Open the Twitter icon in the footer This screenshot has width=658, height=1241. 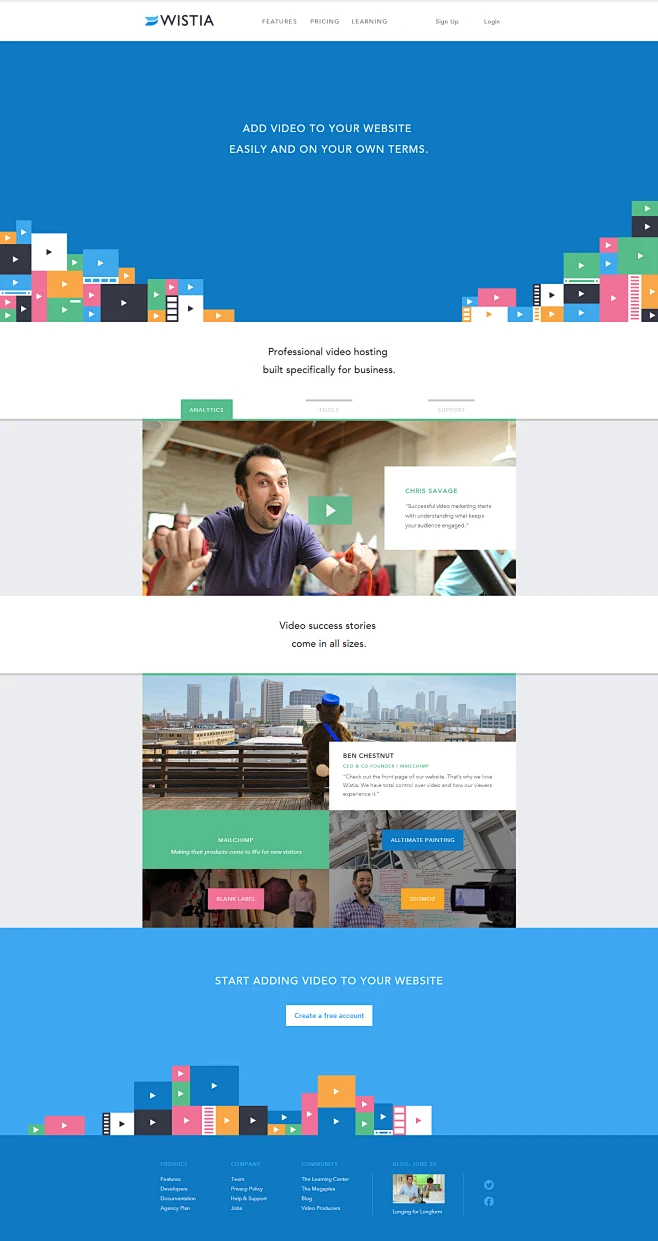pyautogui.click(x=489, y=1185)
